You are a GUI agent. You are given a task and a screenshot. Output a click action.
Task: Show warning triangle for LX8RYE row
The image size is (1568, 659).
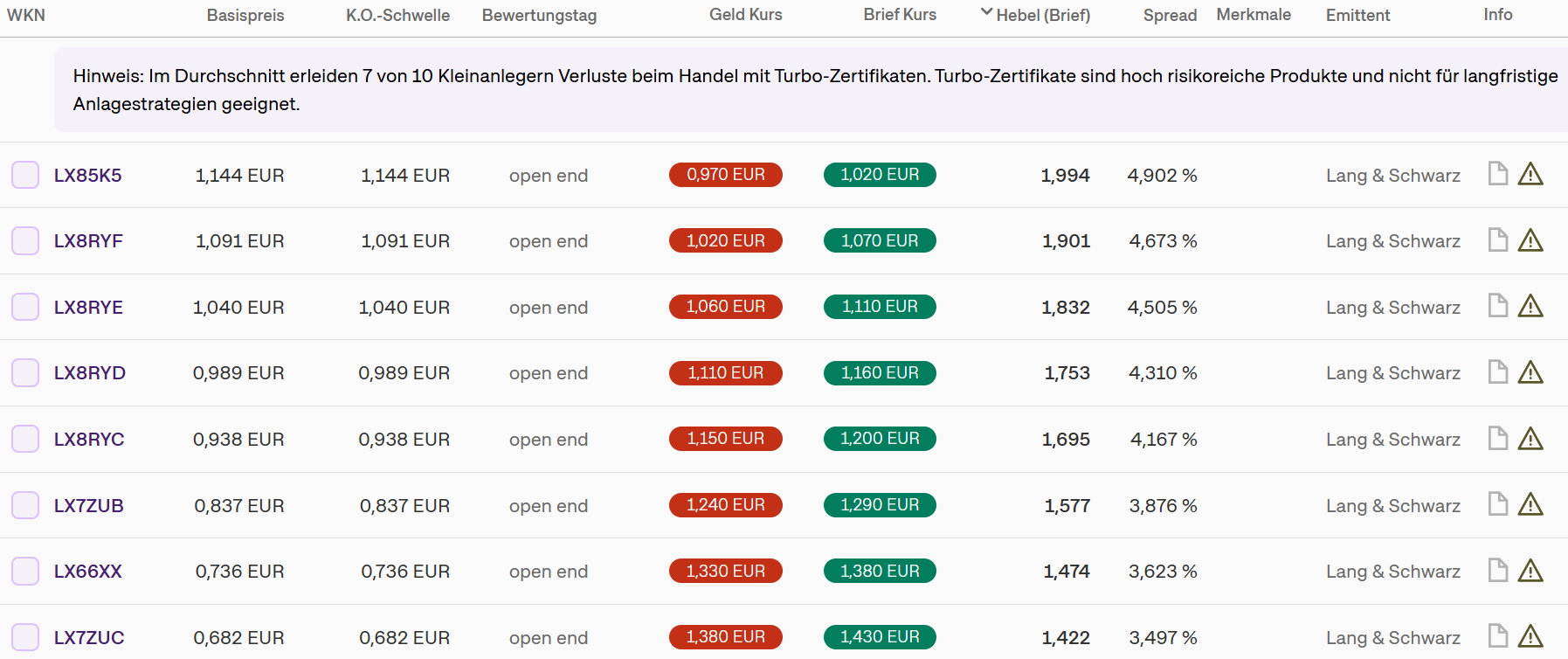coord(1530,306)
